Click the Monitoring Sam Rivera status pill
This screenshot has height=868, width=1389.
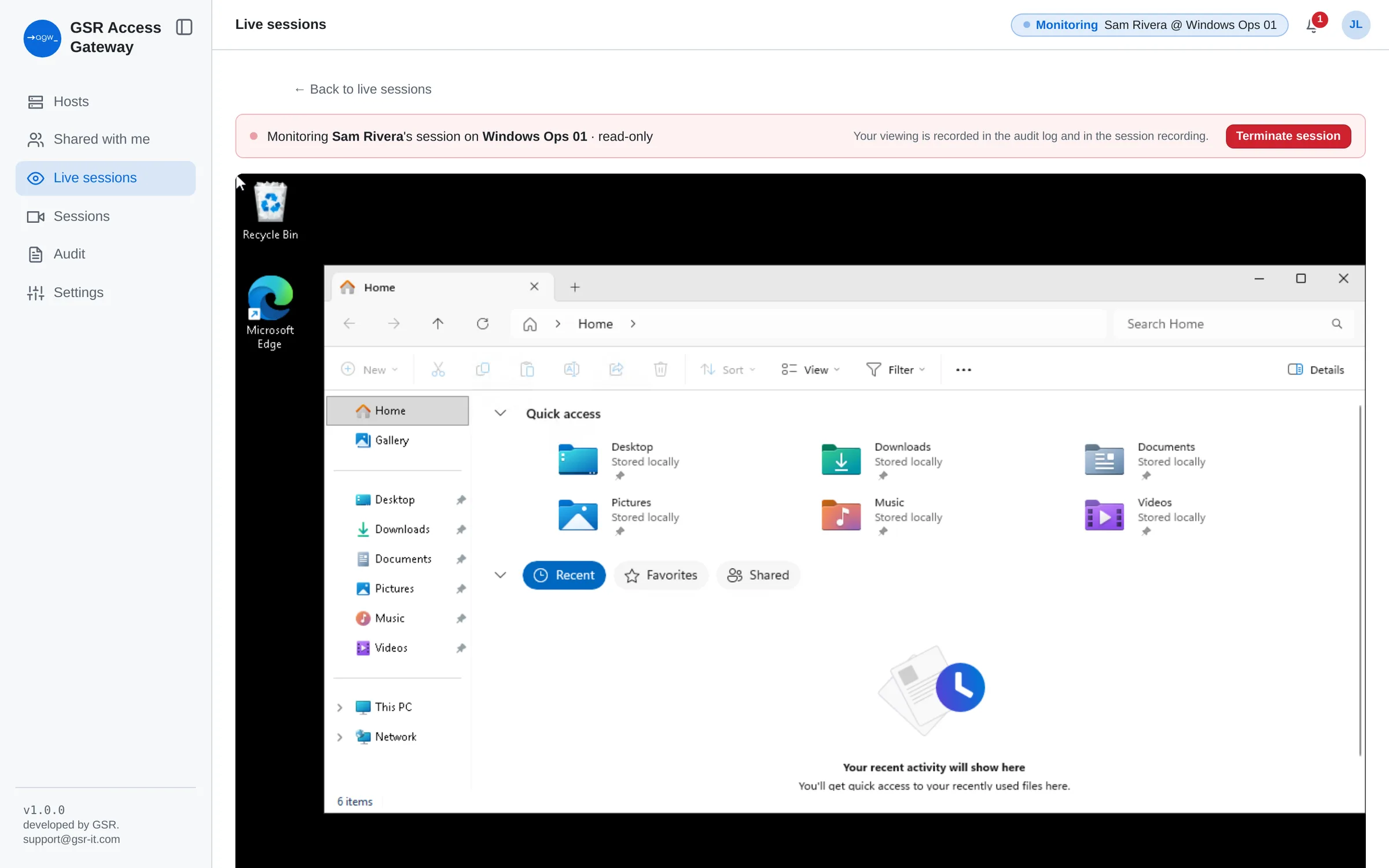[1149, 25]
